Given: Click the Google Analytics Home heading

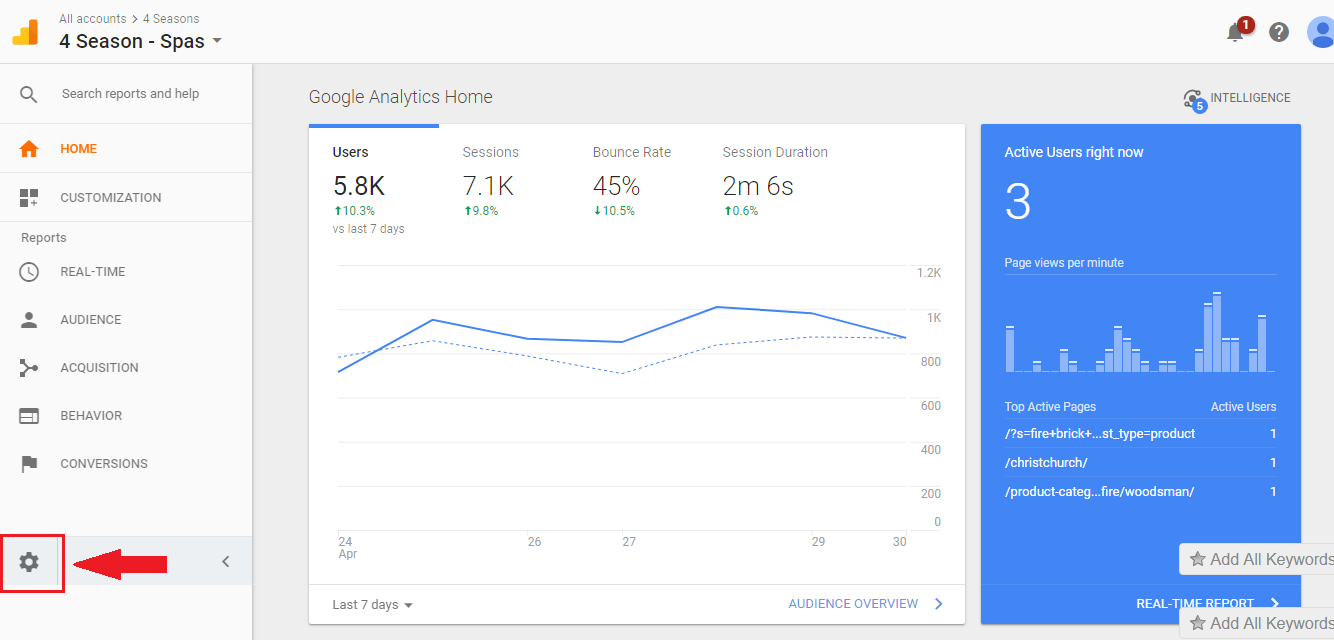Looking at the screenshot, I should coord(401,97).
